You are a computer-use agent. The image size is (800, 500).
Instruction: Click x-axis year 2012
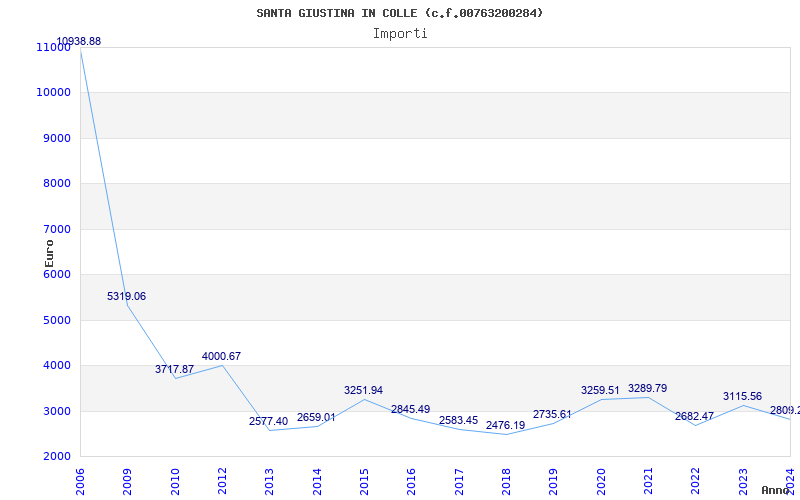[x=222, y=482]
